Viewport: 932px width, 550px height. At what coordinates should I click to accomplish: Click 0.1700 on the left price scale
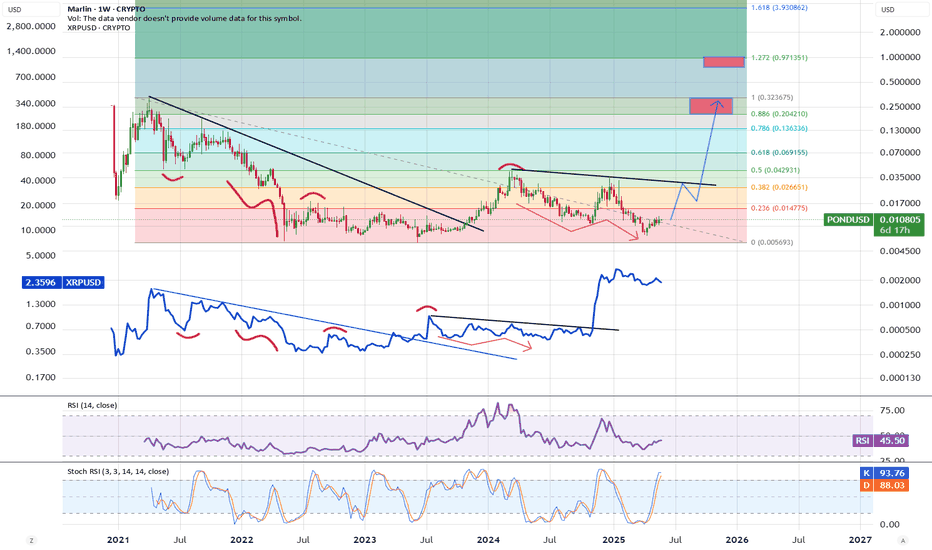click(x=40, y=378)
